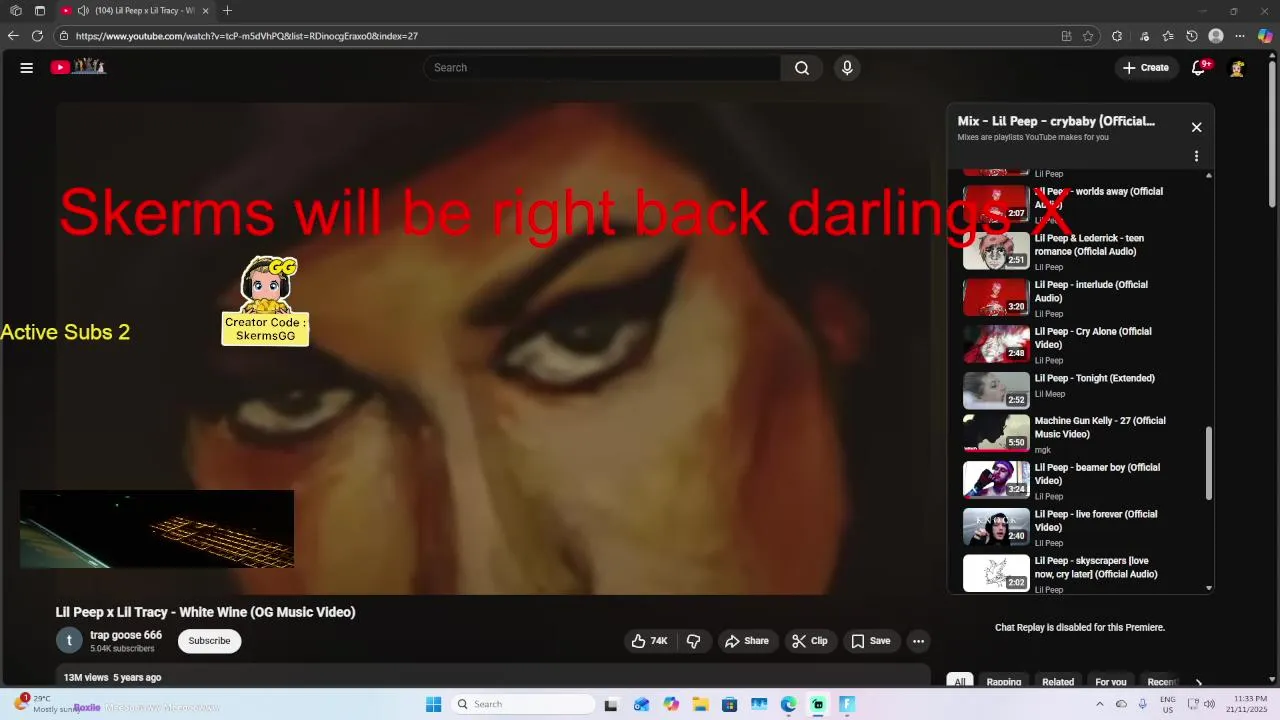Open the Copilot sidebar icon
The width and height of the screenshot is (1280, 720).
(1265, 36)
